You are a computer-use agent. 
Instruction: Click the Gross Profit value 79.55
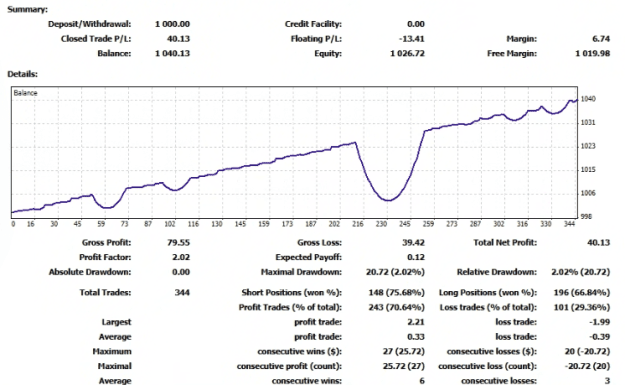[x=178, y=242]
